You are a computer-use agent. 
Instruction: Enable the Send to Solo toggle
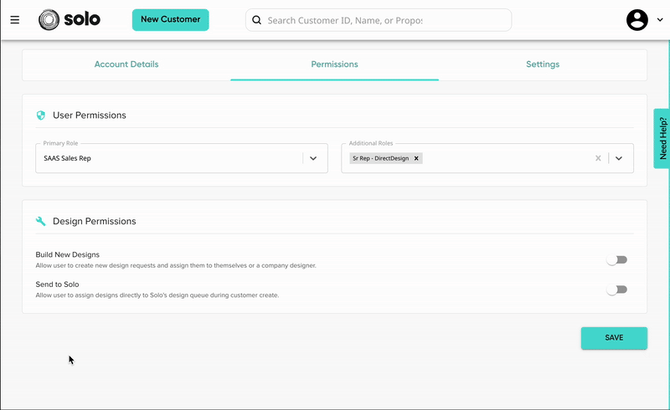pos(617,290)
